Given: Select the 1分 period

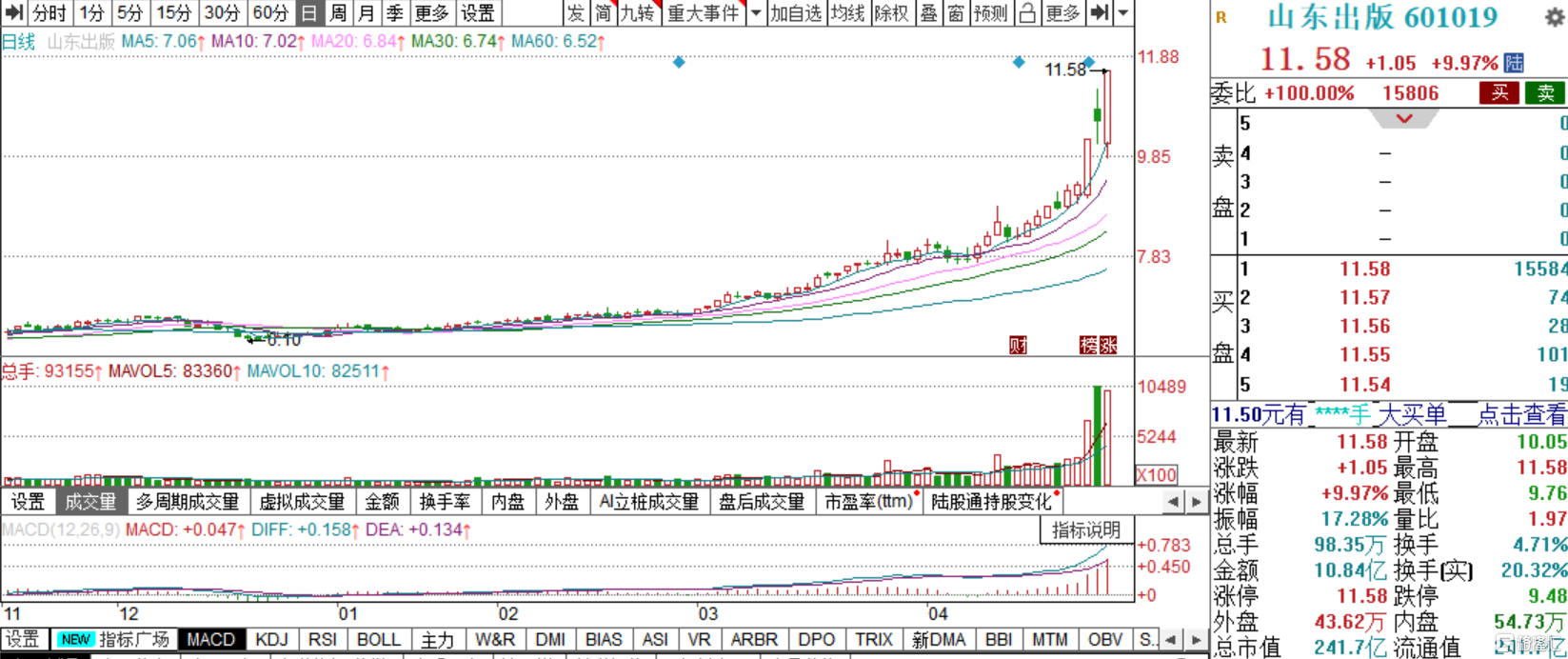Looking at the screenshot, I should [91, 13].
